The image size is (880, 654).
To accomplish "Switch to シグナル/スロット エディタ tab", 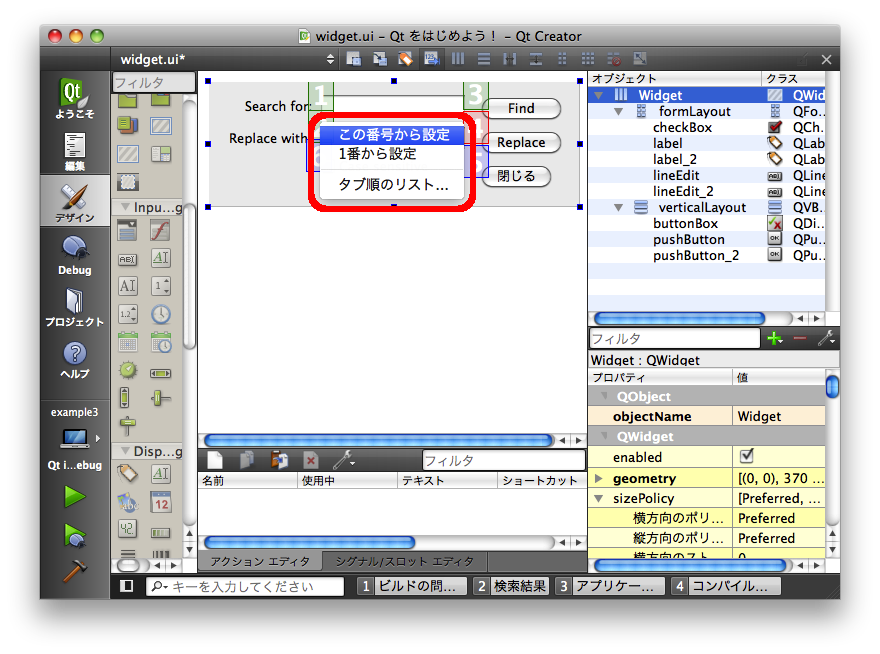I will [x=404, y=562].
